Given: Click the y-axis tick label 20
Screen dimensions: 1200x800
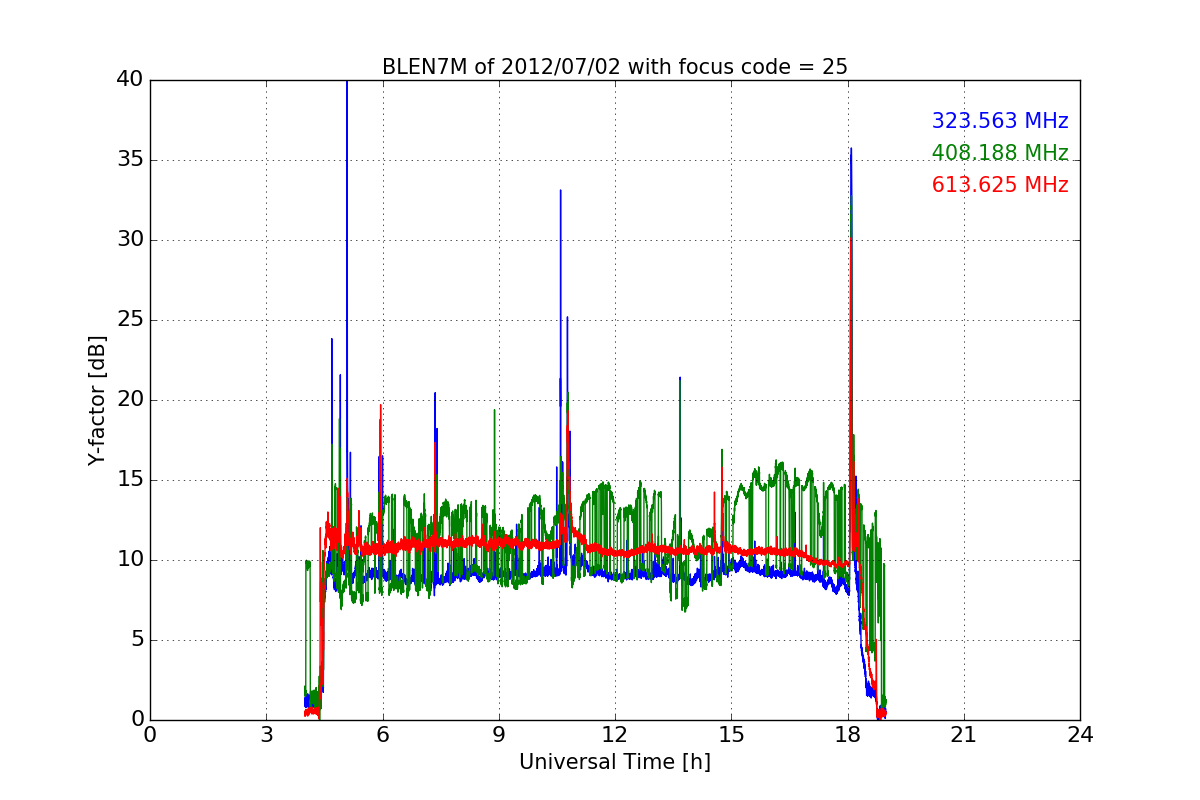Looking at the screenshot, I should (x=130, y=400).
